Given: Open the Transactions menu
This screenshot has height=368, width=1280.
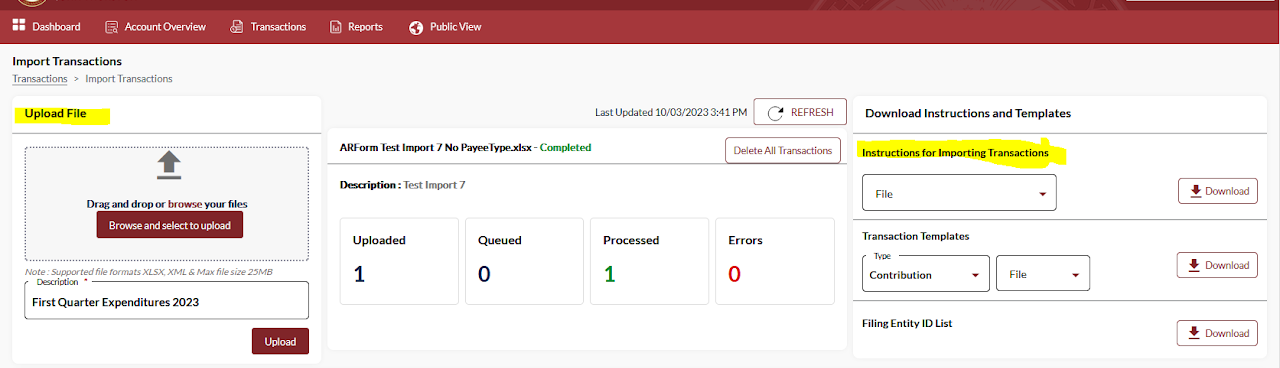Looking at the screenshot, I should (x=268, y=27).
